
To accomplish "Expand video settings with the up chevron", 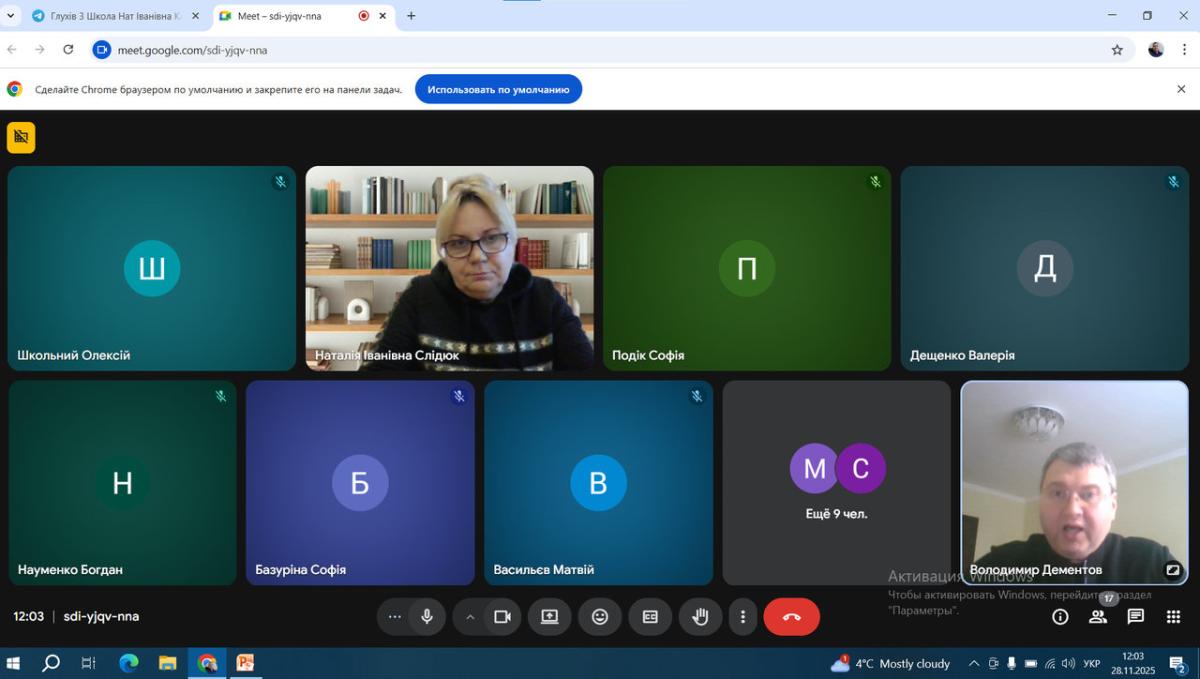I will [470, 617].
